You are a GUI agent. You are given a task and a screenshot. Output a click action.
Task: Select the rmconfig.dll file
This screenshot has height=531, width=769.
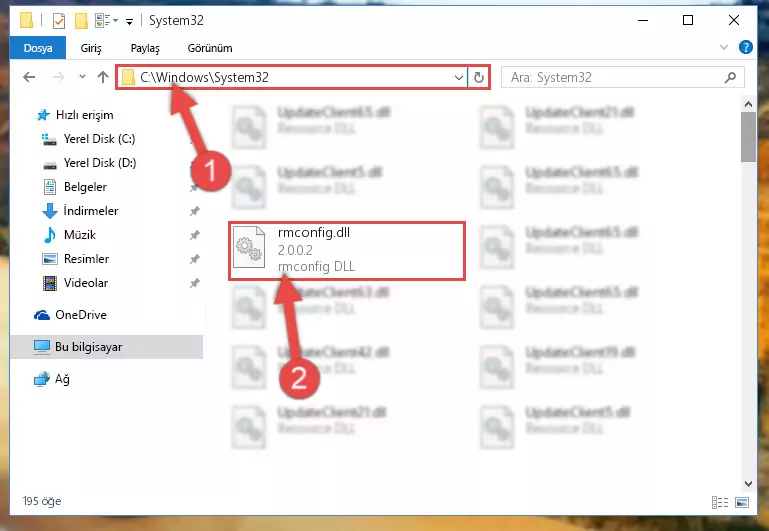pyautogui.click(x=347, y=251)
